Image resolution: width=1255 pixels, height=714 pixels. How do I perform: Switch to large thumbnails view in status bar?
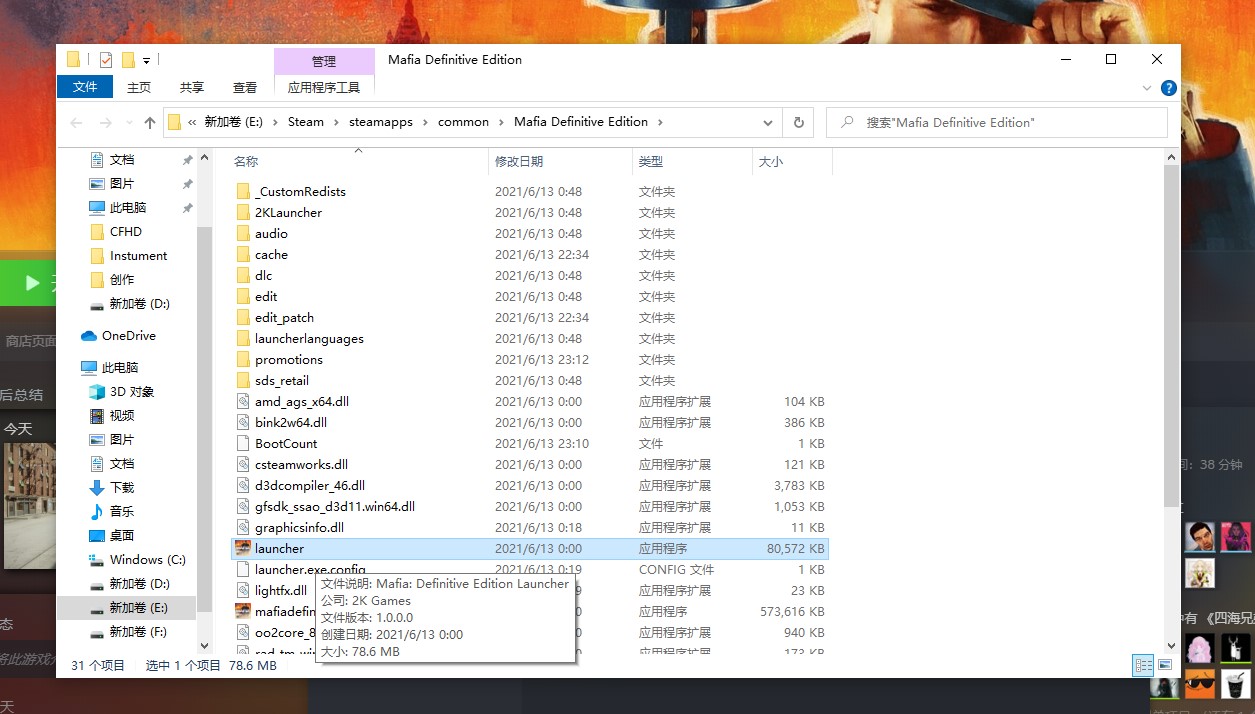pos(1166,665)
